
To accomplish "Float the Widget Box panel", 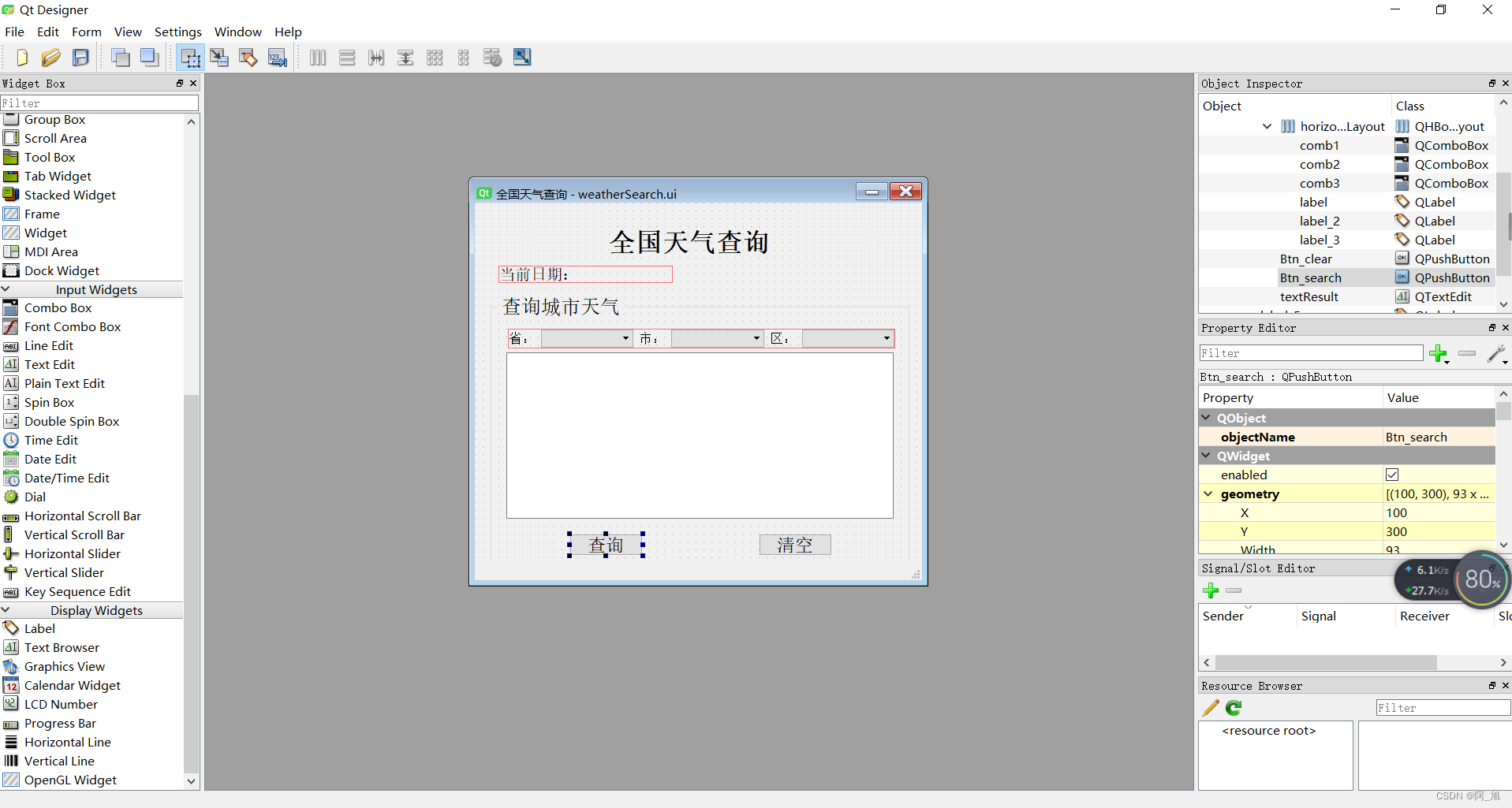I will (x=180, y=84).
